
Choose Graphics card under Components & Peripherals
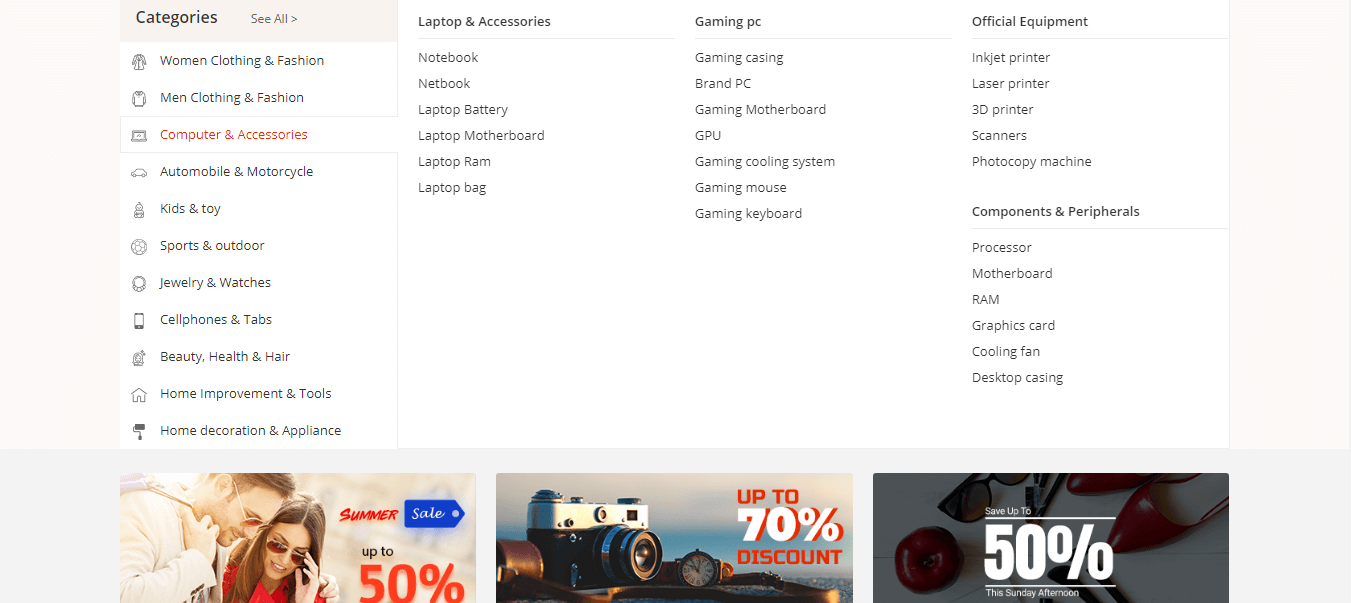pos(1013,326)
